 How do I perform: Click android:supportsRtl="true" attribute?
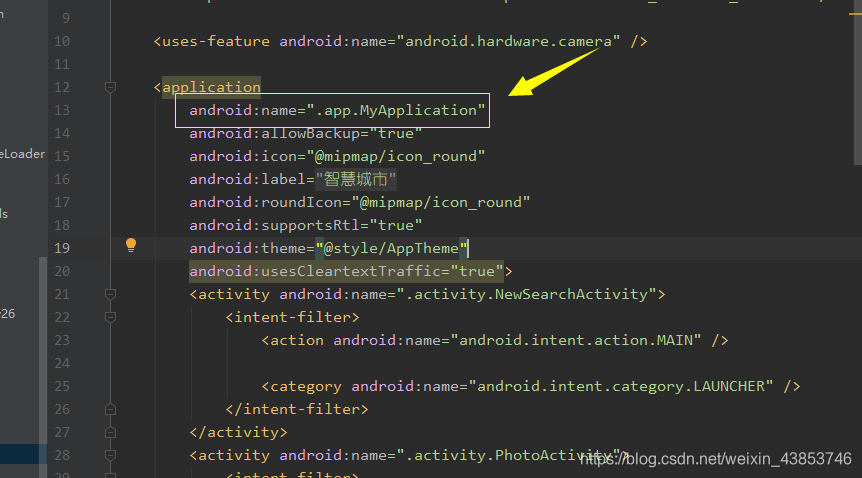[306, 226]
